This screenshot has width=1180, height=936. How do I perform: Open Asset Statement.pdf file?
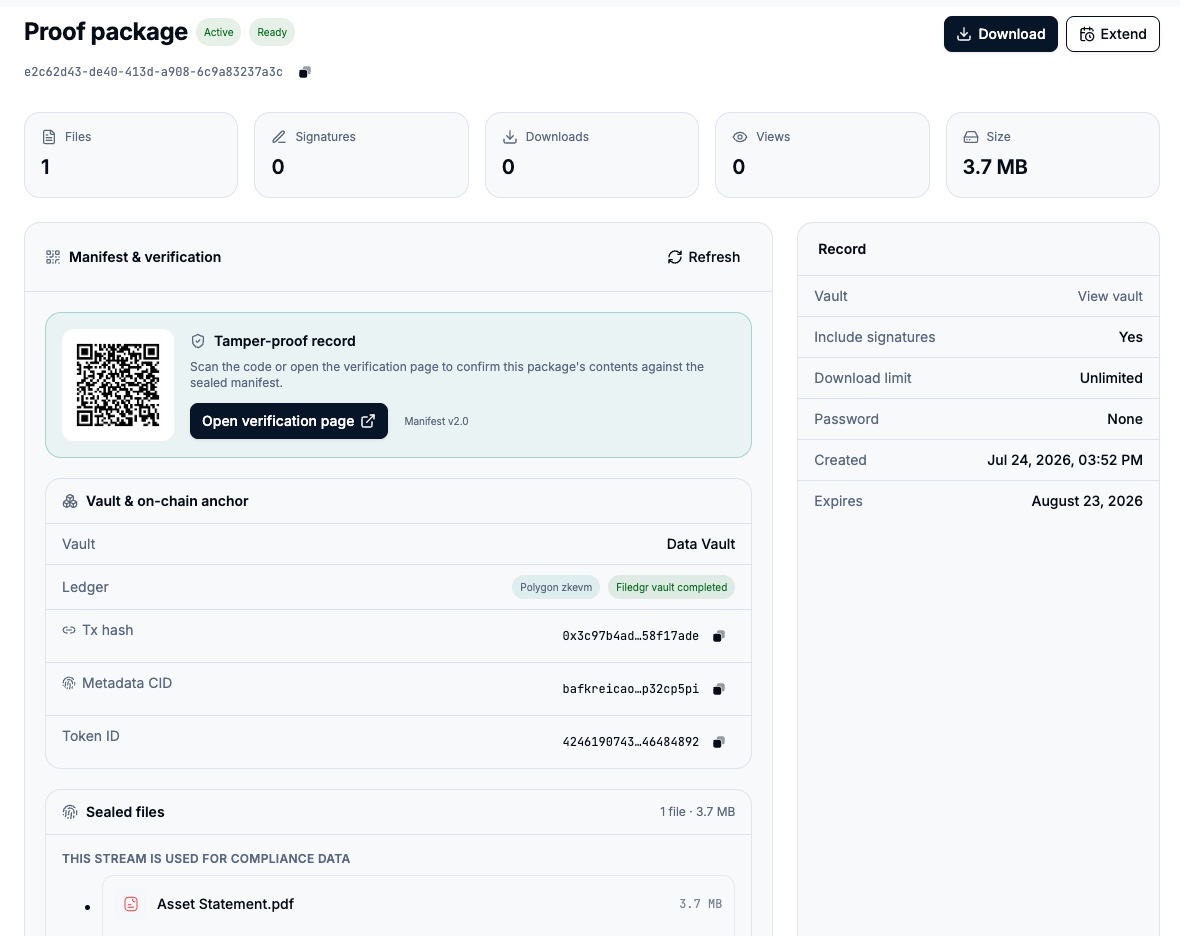tap(225, 904)
